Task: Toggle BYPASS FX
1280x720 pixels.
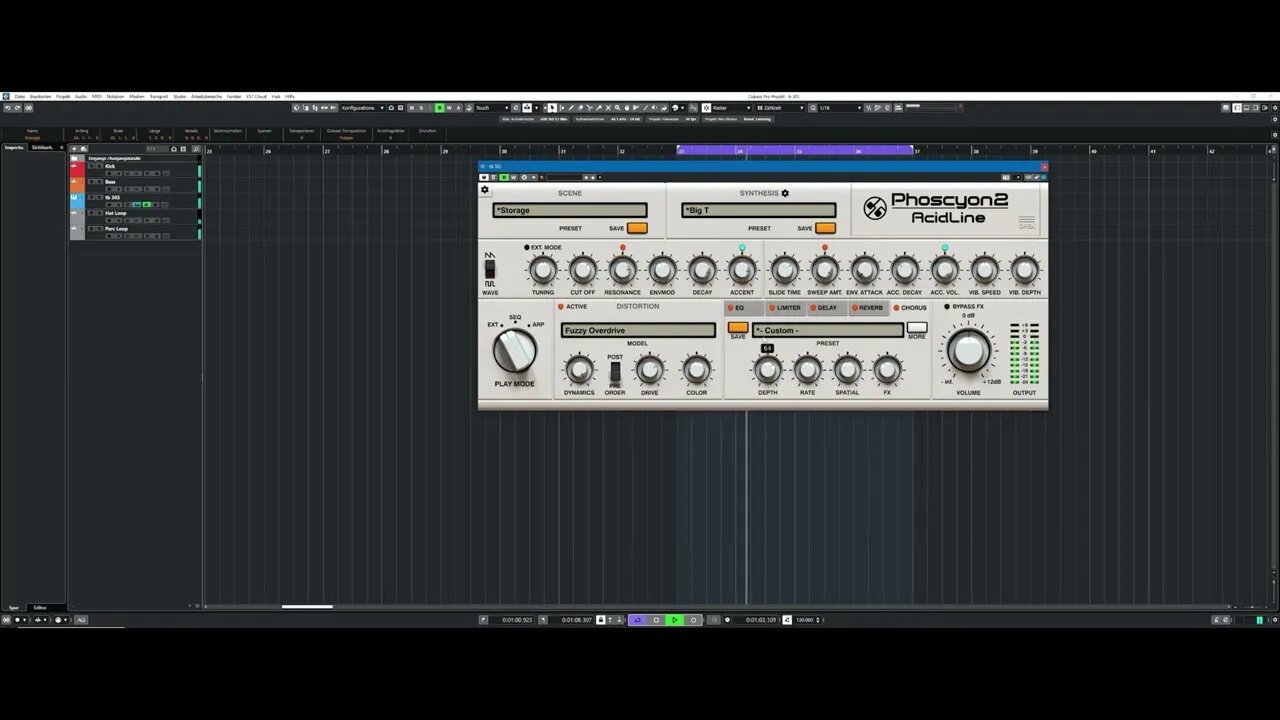Action: click(947, 307)
